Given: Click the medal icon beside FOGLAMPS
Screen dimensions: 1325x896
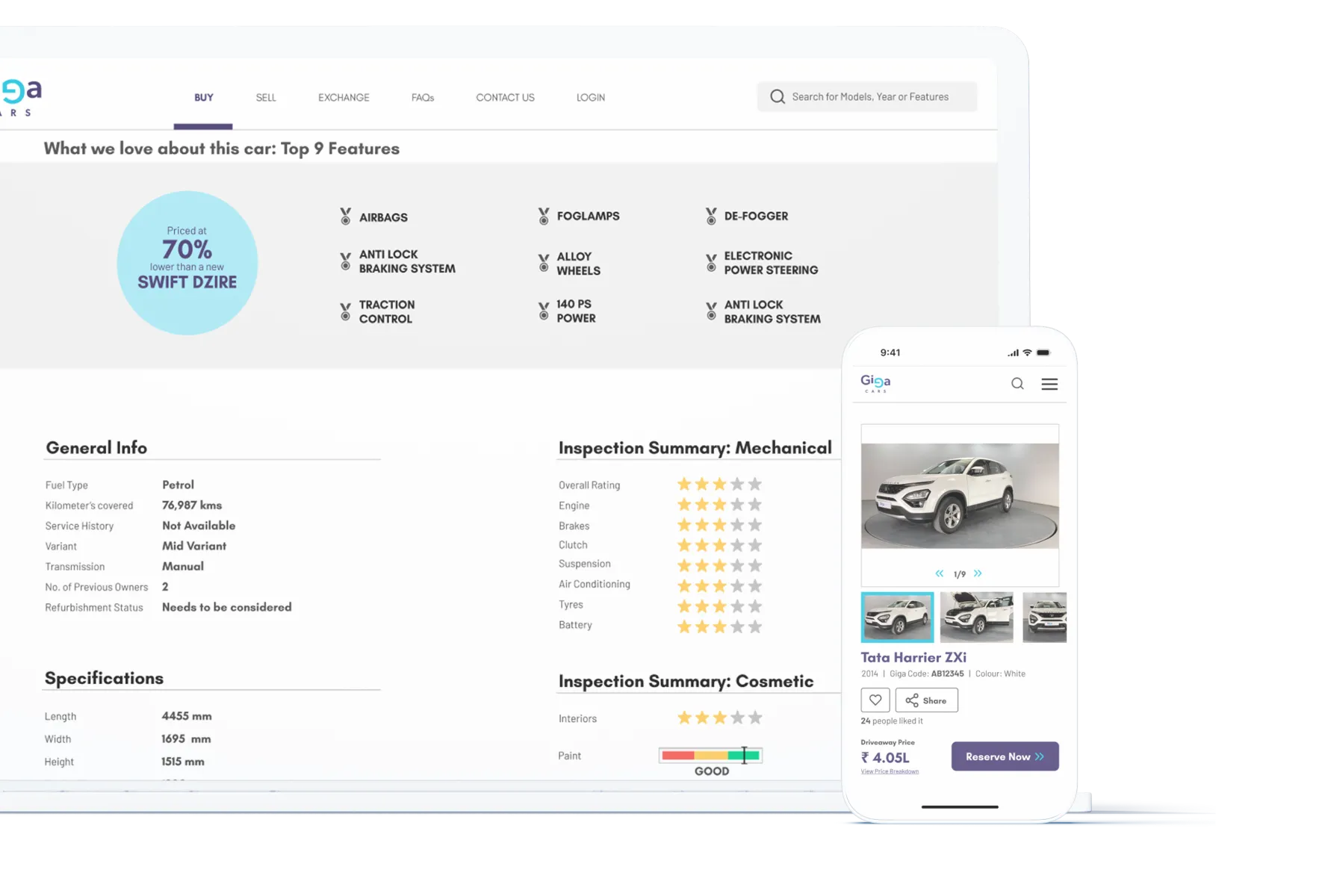Looking at the screenshot, I should (x=544, y=216).
